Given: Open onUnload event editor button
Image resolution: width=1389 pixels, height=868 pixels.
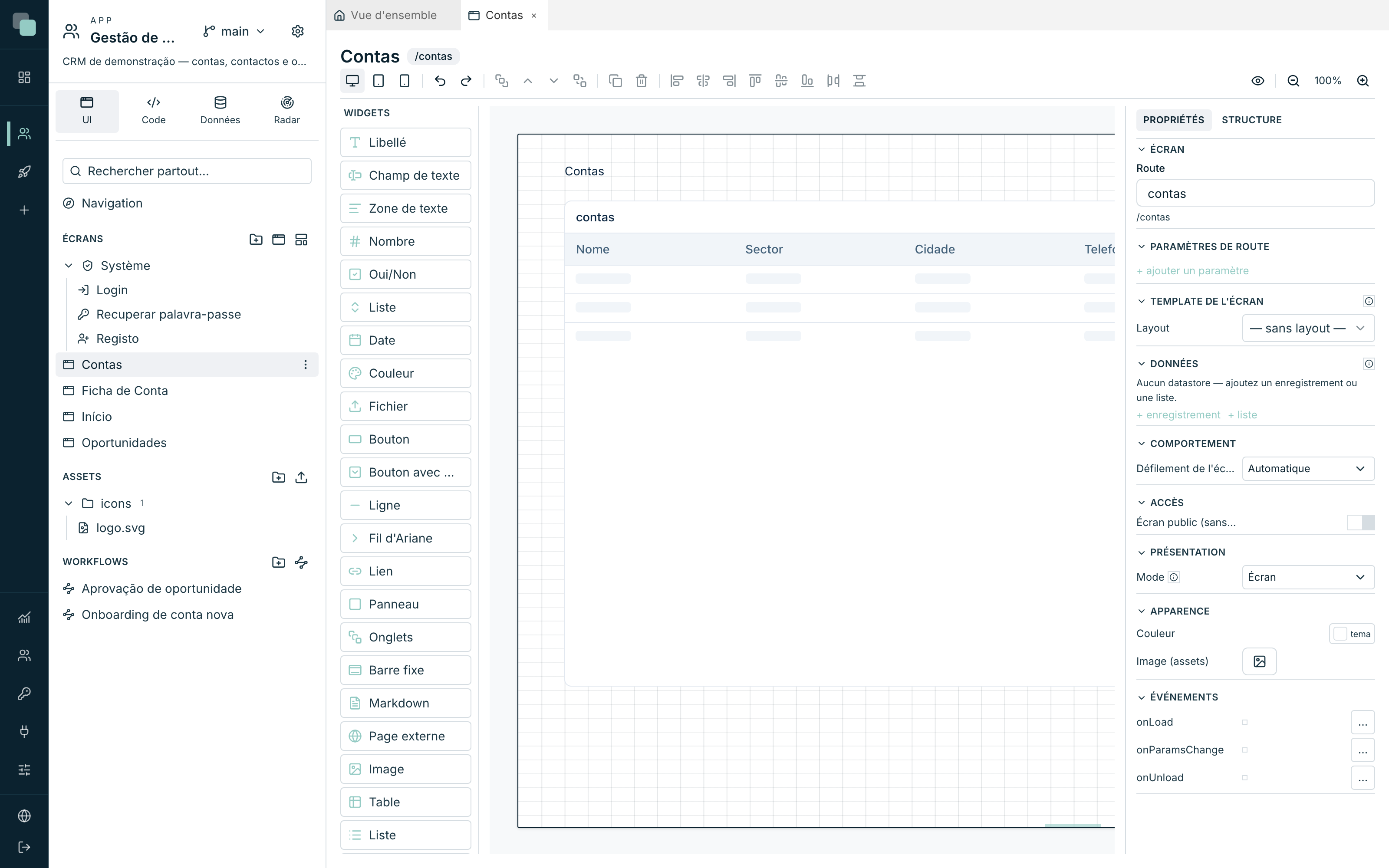Looking at the screenshot, I should pyautogui.click(x=1363, y=778).
